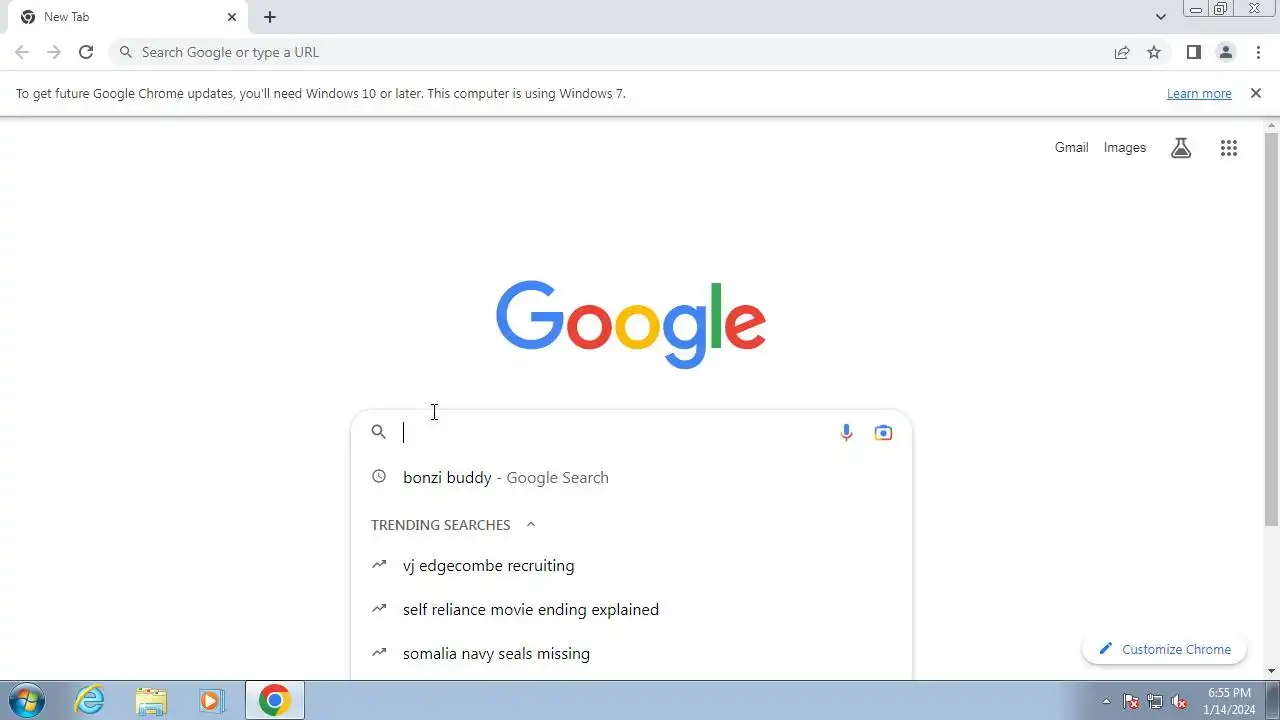This screenshot has height=720, width=1280.
Task: Click trending arrow beside self reliance
Action: (x=378, y=608)
